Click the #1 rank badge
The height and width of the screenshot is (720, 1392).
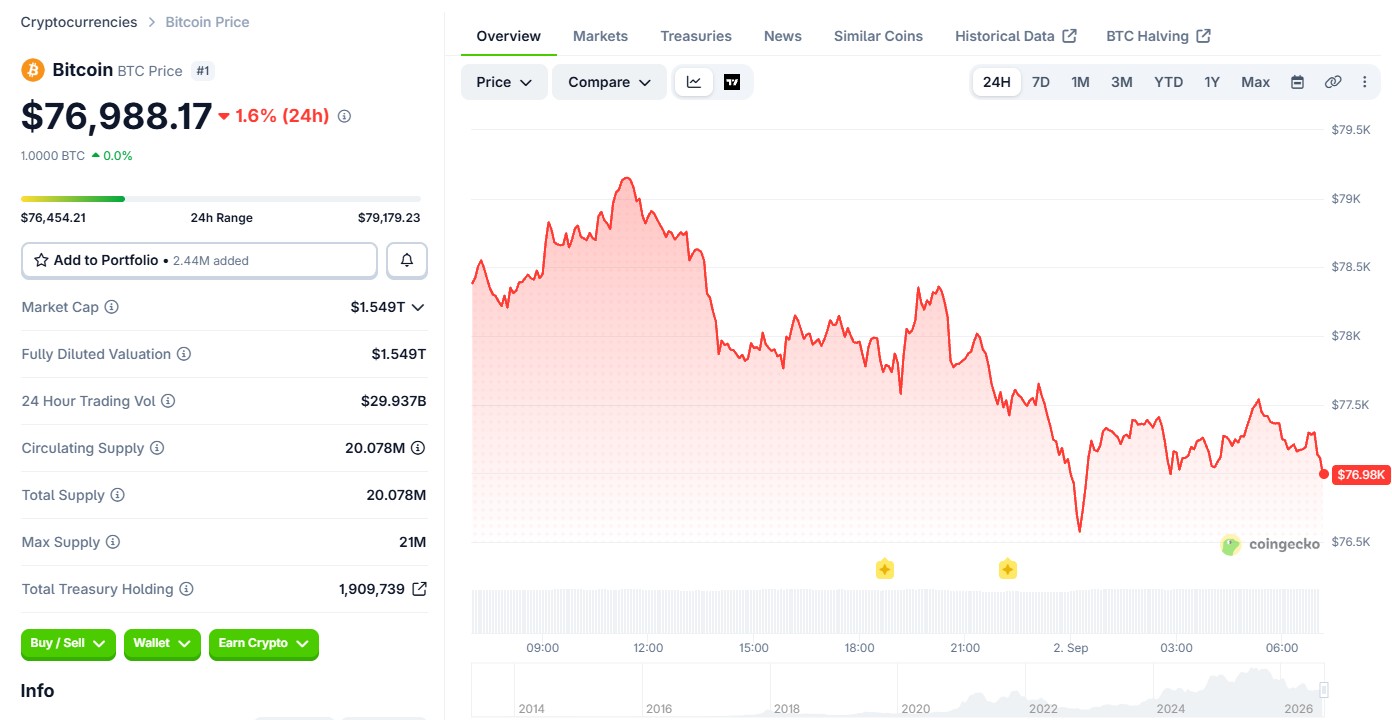[203, 71]
